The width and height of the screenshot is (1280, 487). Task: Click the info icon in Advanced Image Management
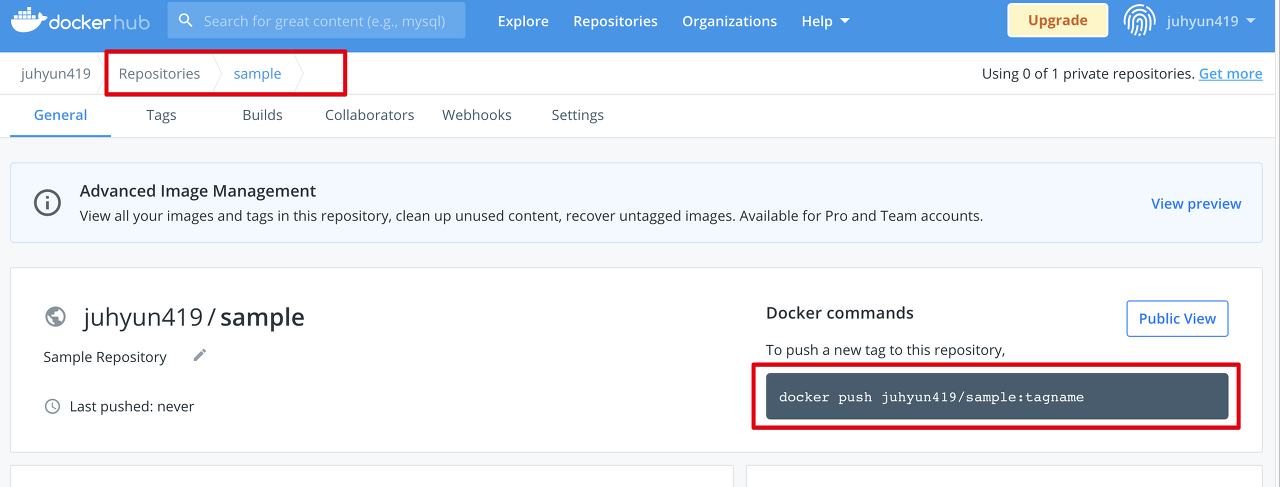click(47, 202)
